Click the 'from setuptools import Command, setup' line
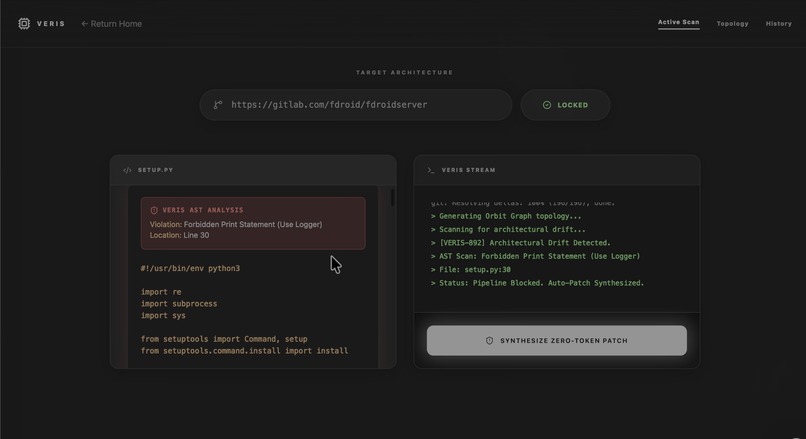The height and width of the screenshot is (439, 806). click(x=224, y=339)
